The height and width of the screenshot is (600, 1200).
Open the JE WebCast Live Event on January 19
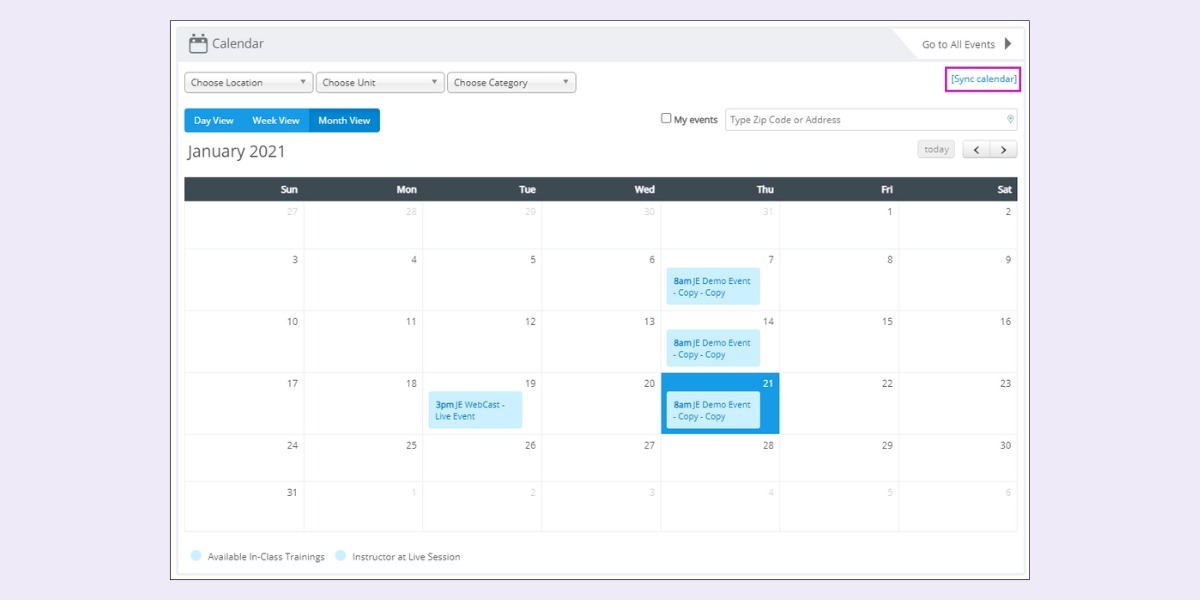pyautogui.click(x=475, y=408)
